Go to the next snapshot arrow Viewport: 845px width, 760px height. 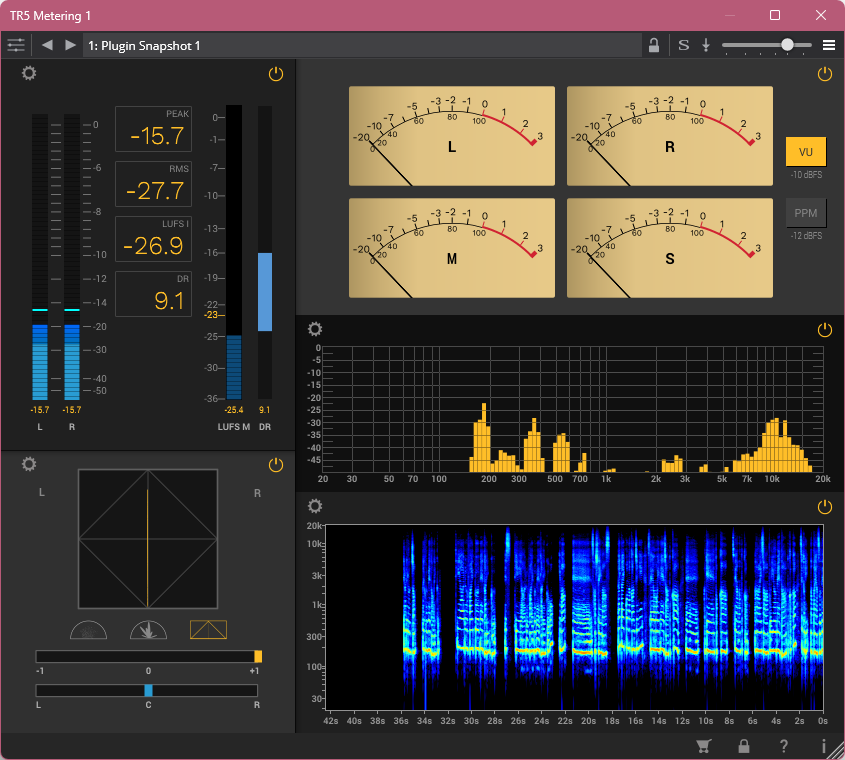pyautogui.click(x=70, y=45)
